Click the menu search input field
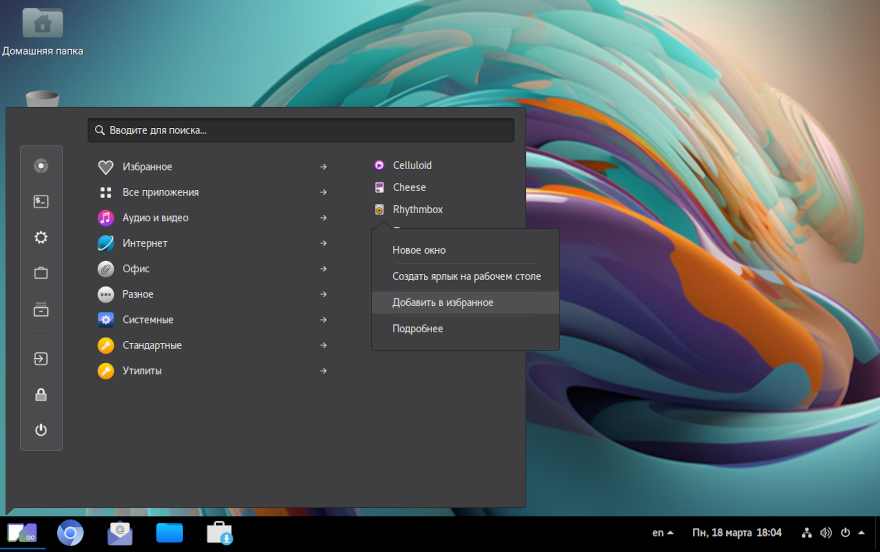This screenshot has height=552, width=880. point(301,130)
